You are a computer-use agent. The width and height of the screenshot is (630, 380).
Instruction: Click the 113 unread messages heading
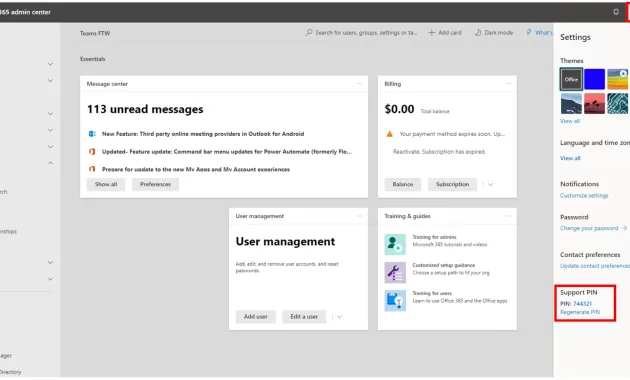tap(145, 109)
